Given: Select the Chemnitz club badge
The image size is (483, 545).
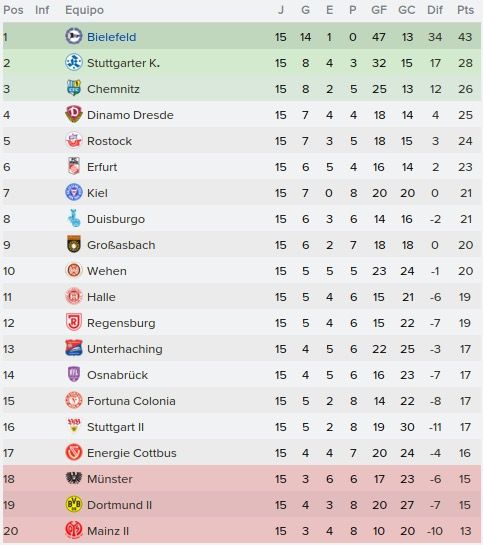Looking at the screenshot, I should [74, 88].
